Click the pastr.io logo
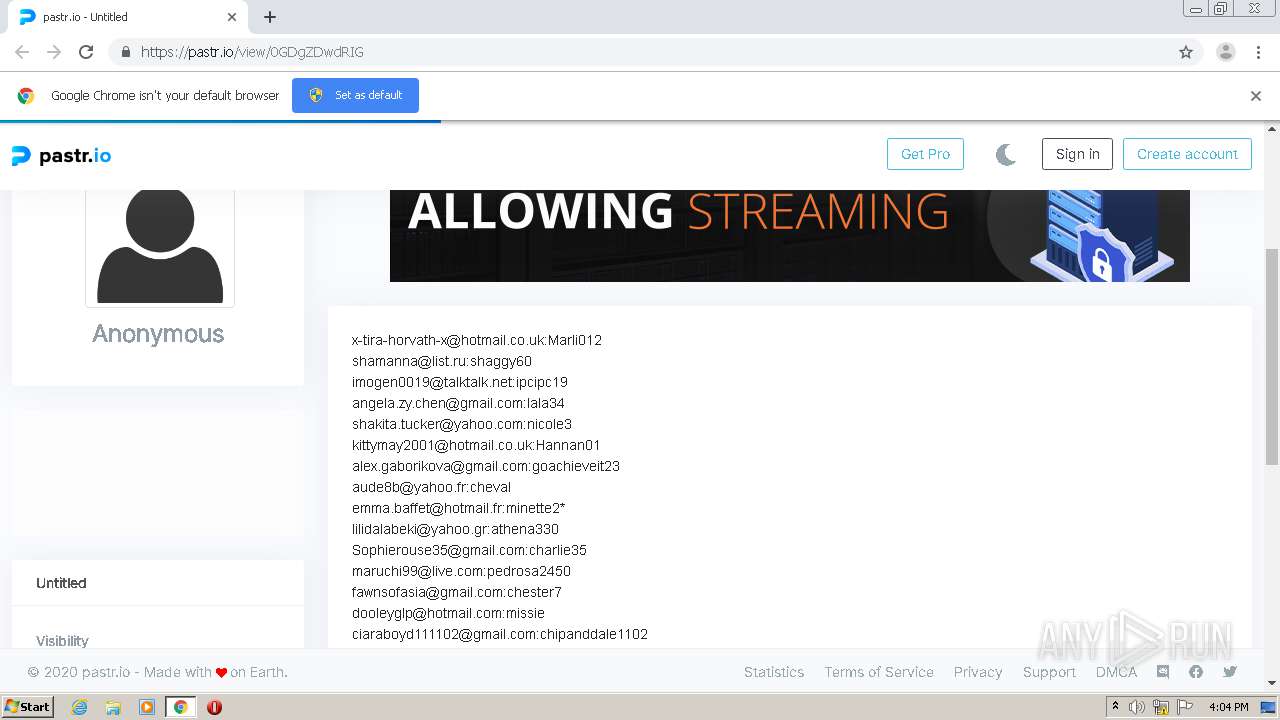Viewport: 1280px width, 720px height. click(61, 156)
